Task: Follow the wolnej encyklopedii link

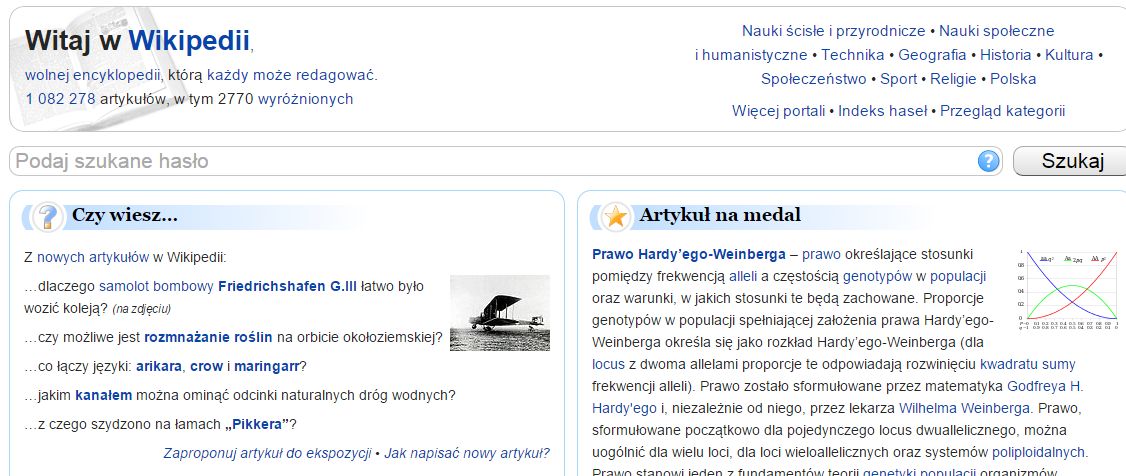Action: (94, 75)
